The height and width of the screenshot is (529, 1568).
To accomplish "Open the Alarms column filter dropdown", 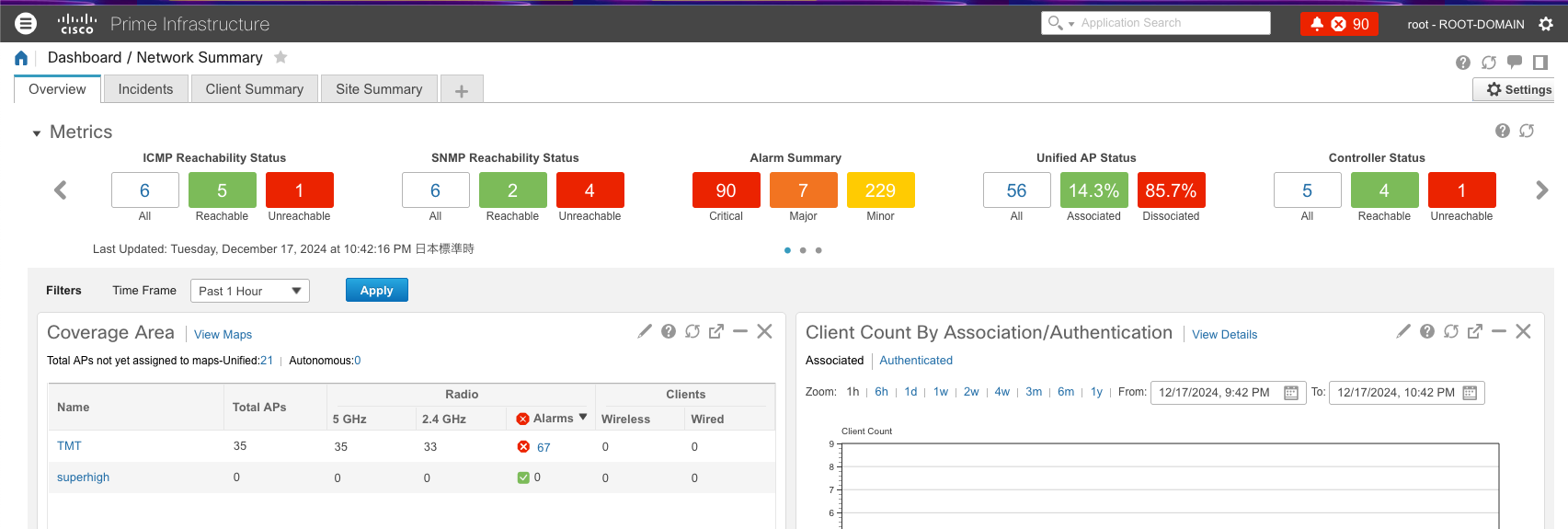I will pos(583,418).
